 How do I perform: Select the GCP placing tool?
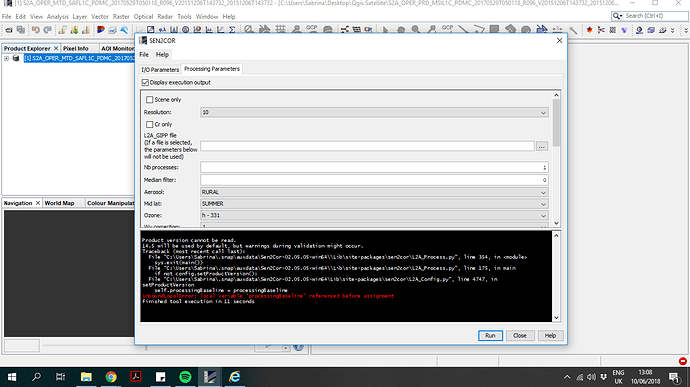click(x=448, y=29)
